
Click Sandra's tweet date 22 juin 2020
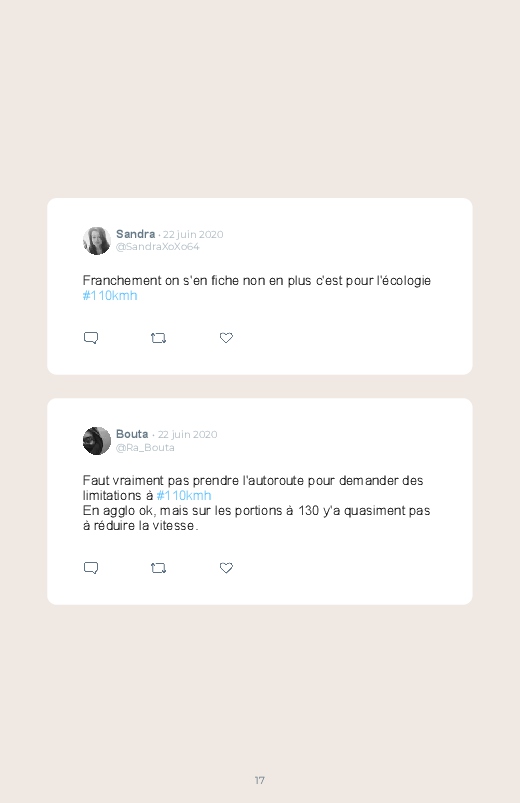193,235
